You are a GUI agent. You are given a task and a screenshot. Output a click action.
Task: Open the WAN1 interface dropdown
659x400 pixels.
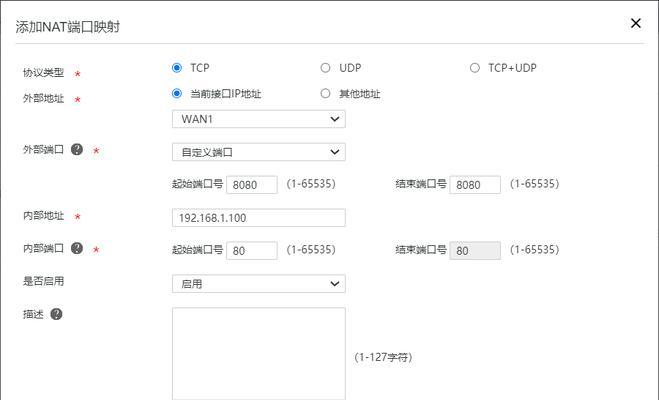click(259, 119)
